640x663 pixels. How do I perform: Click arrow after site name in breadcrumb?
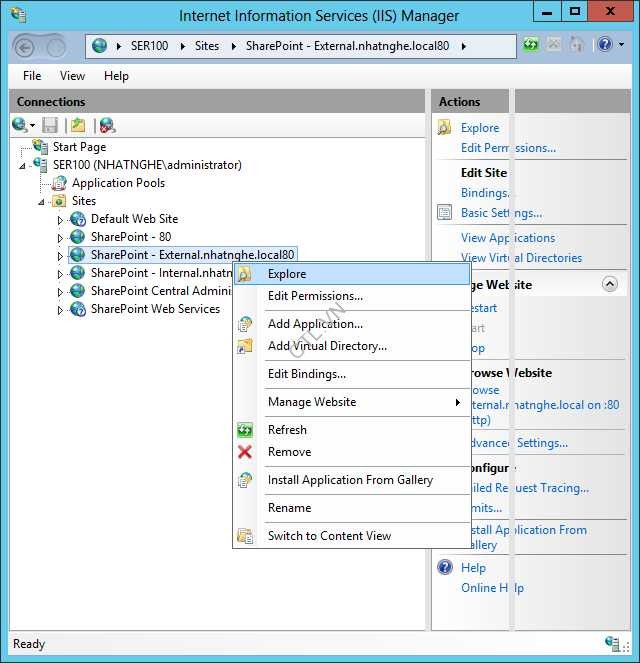point(464,46)
